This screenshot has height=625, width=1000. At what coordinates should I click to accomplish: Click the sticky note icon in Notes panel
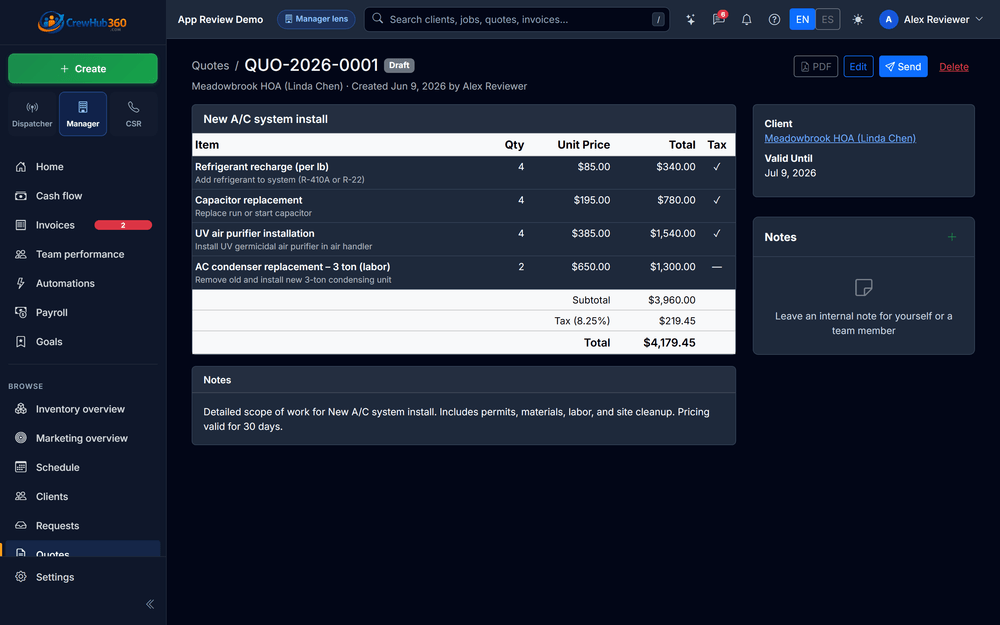(864, 288)
